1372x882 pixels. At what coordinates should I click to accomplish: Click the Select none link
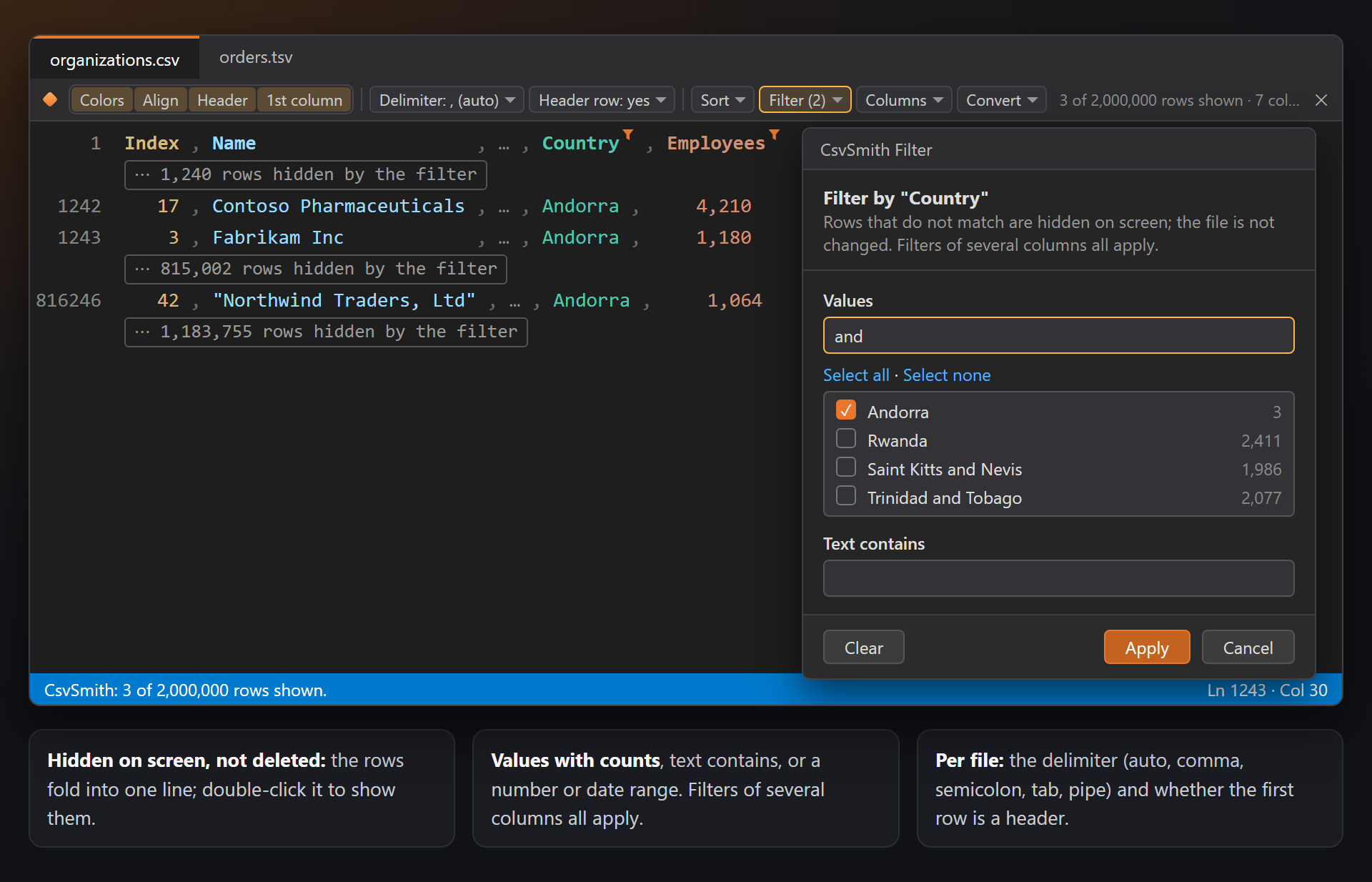tap(946, 375)
